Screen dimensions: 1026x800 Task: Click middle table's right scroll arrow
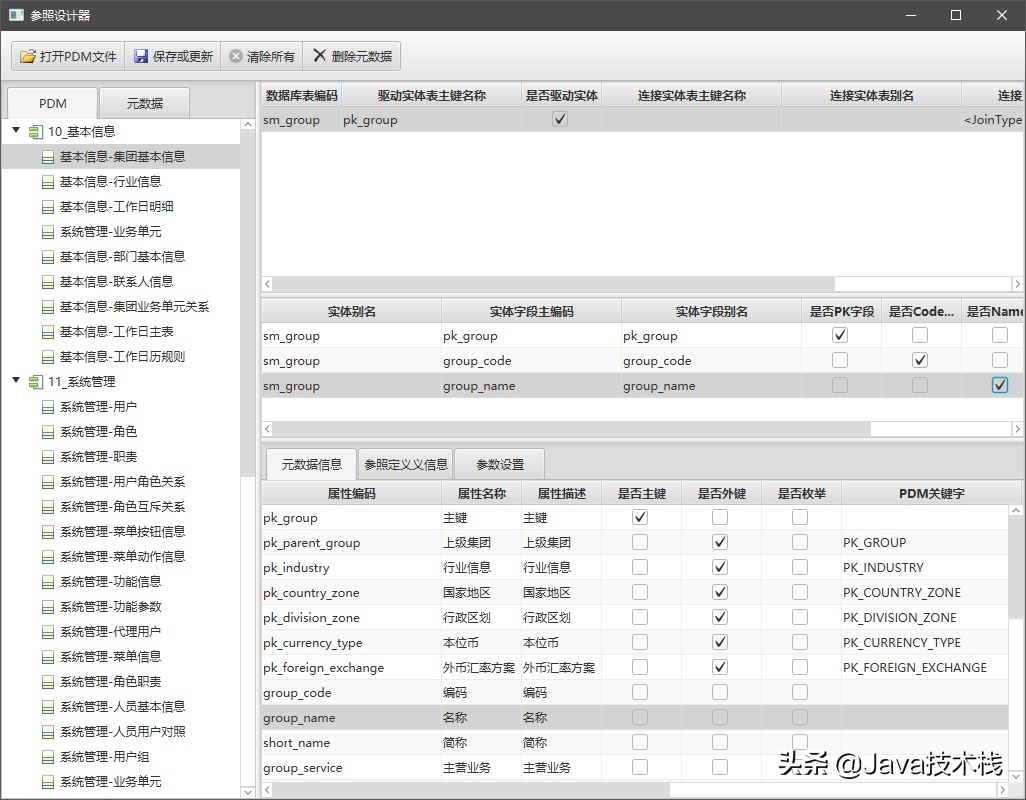[1017, 429]
